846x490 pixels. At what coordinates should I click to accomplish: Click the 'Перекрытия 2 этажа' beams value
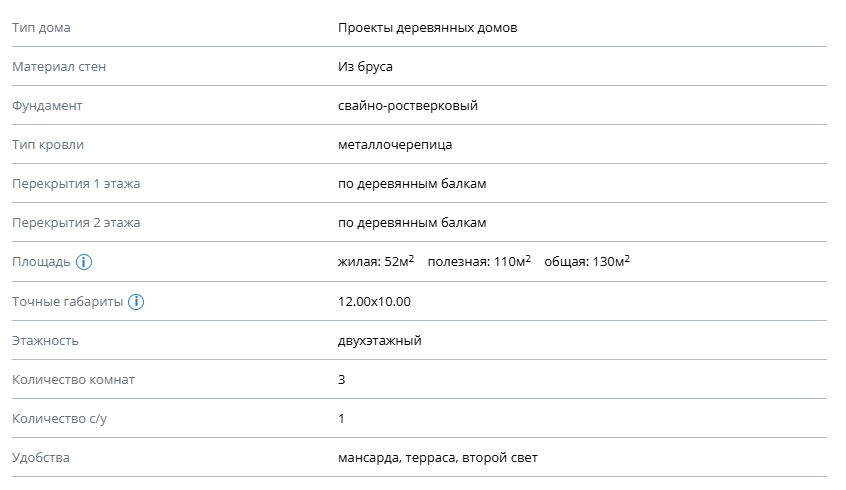[412, 223]
